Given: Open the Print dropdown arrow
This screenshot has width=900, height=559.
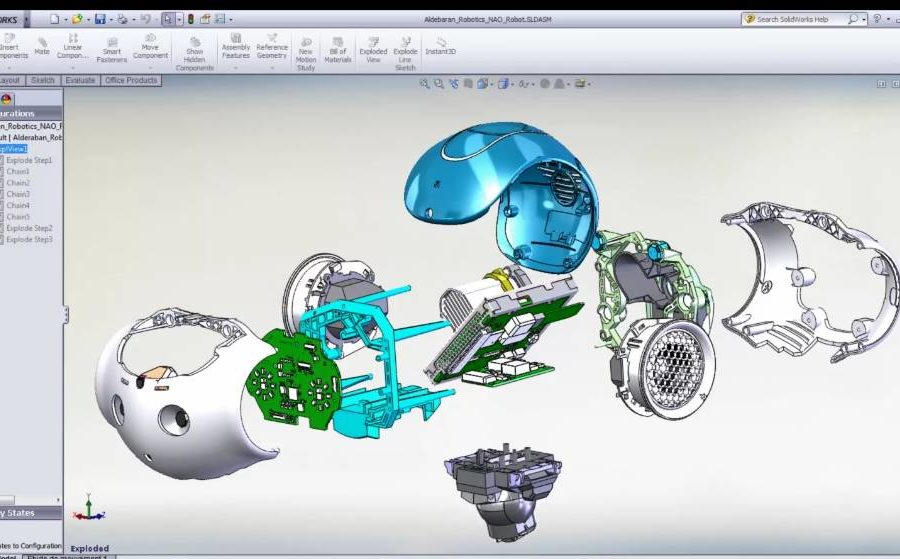Looking at the screenshot, I should click(134, 20).
